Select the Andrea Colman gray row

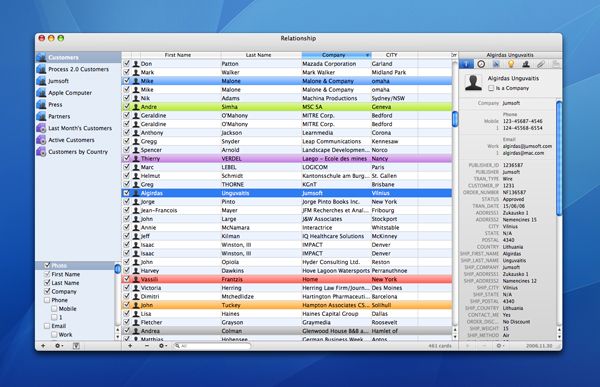point(287,331)
